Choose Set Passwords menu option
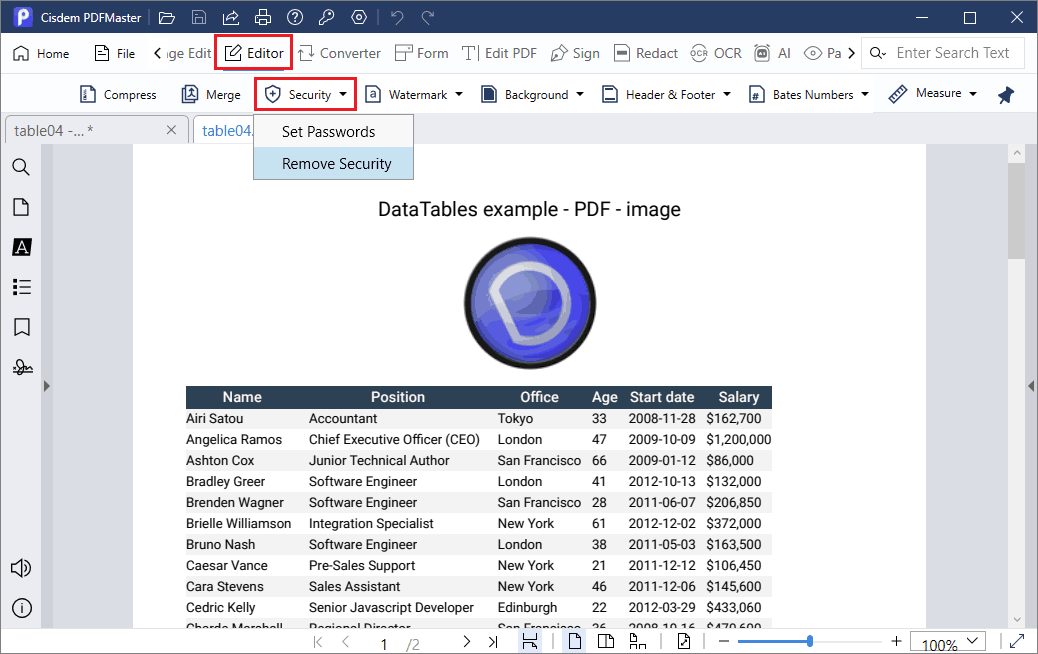The height and width of the screenshot is (654, 1038). pyautogui.click(x=328, y=131)
